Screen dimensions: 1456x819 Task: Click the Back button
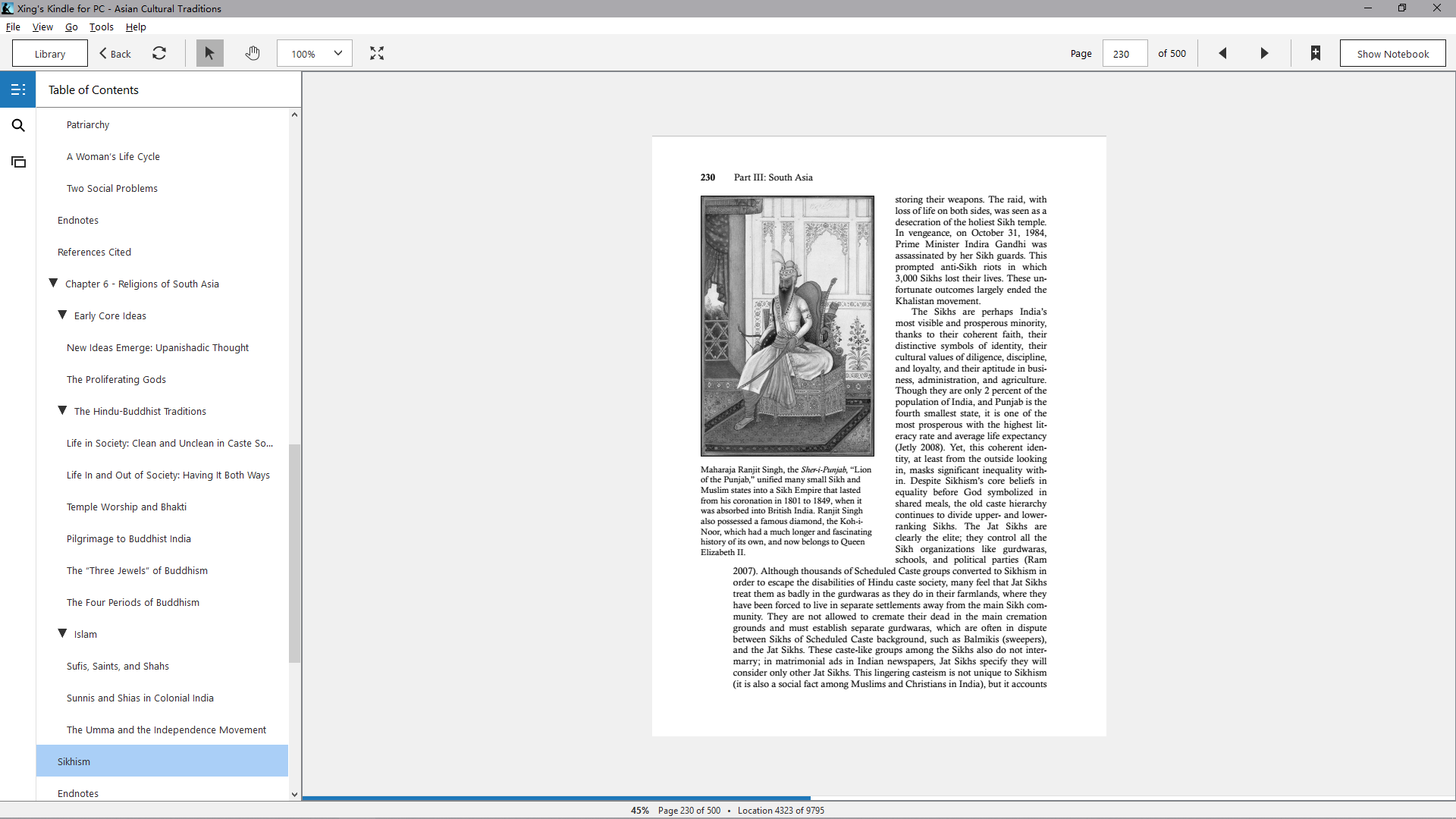pos(115,53)
